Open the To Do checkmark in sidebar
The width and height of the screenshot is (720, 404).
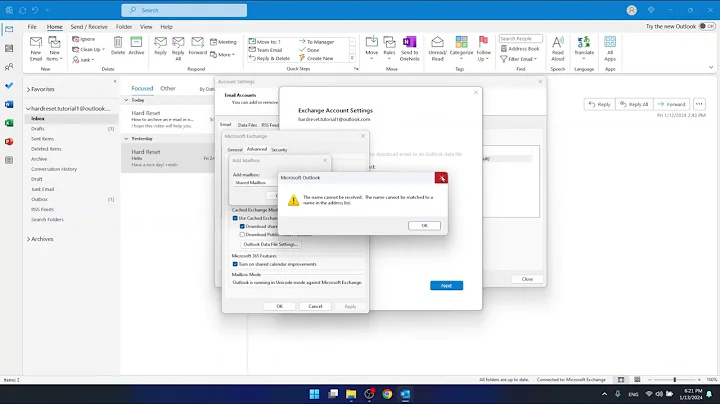9,85
